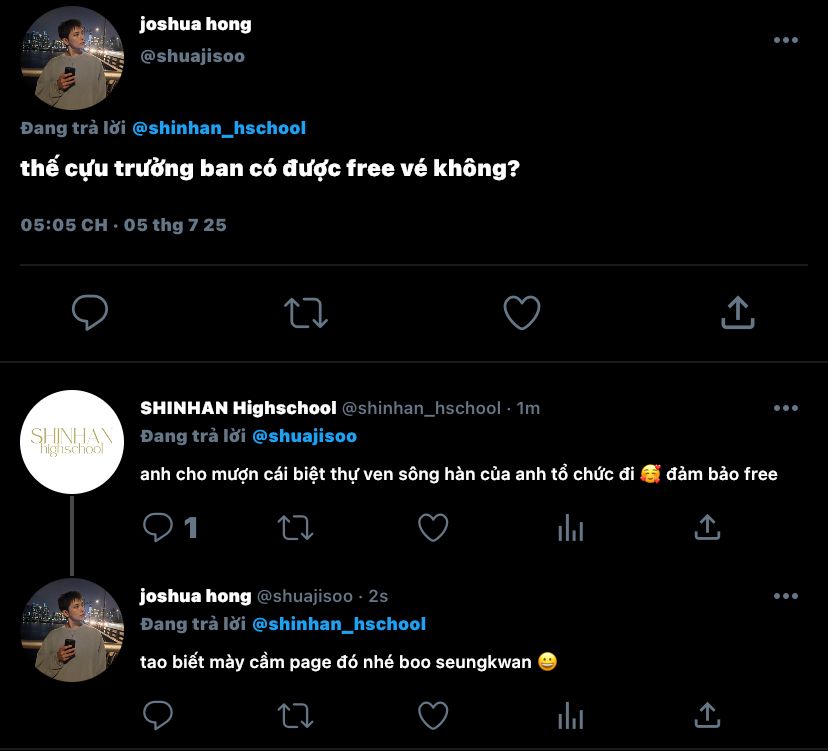The image size is (828, 751).
Task: Open the main tweet timestamp 05:05 CH
Action: pos(63,225)
